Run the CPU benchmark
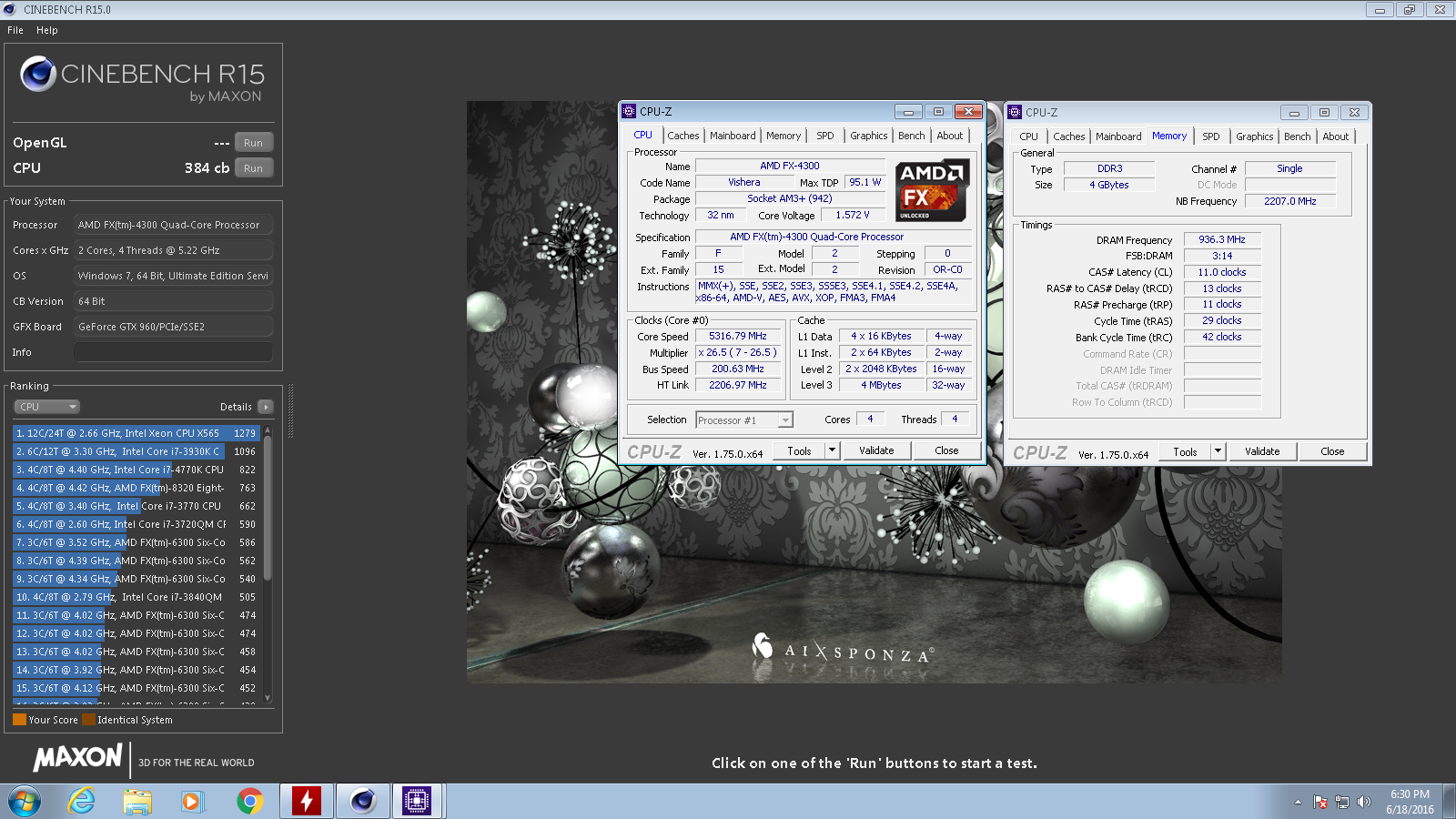The height and width of the screenshot is (819, 1456). tap(254, 168)
